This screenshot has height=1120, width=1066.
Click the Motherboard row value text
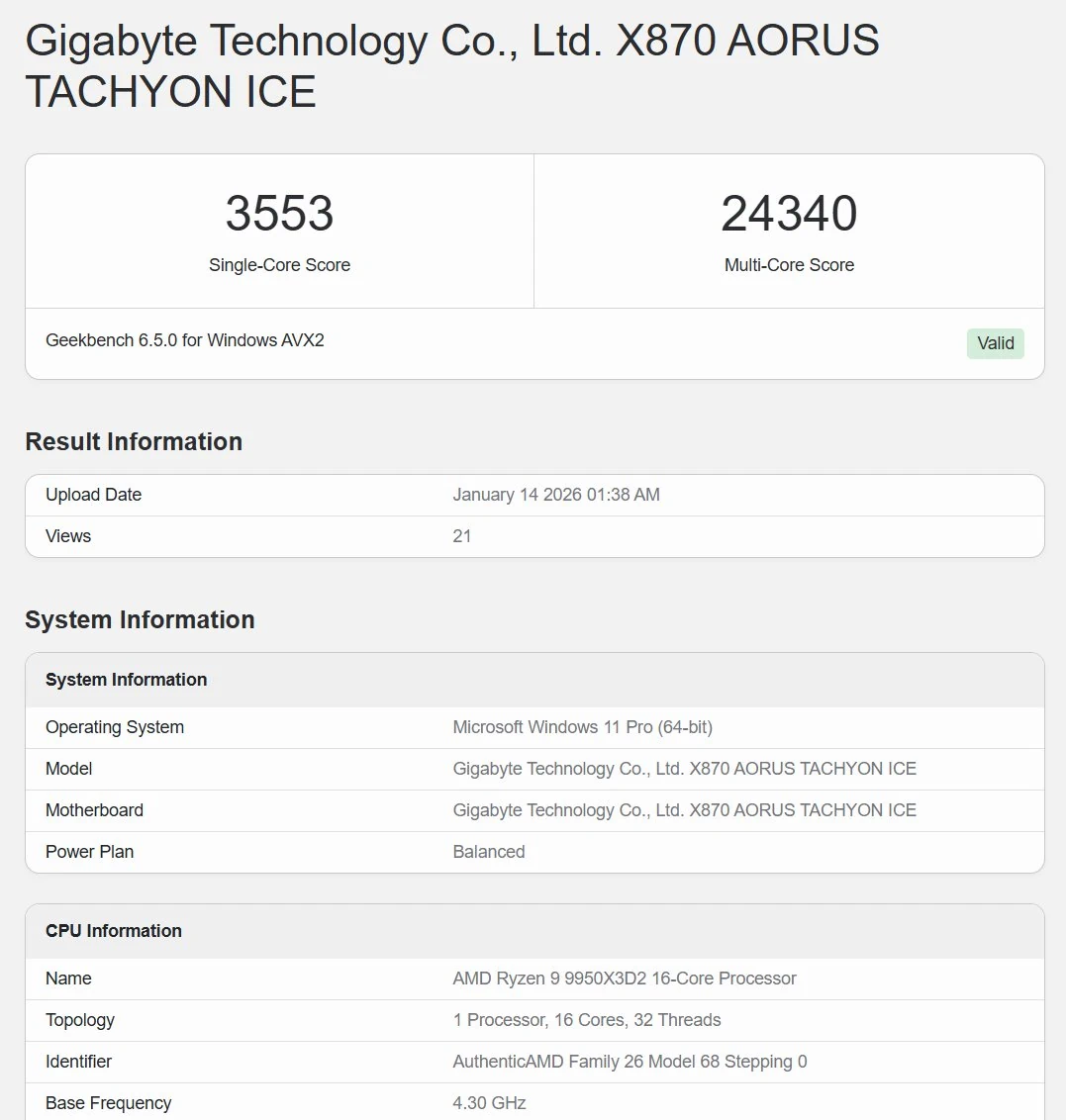(x=685, y=810)
